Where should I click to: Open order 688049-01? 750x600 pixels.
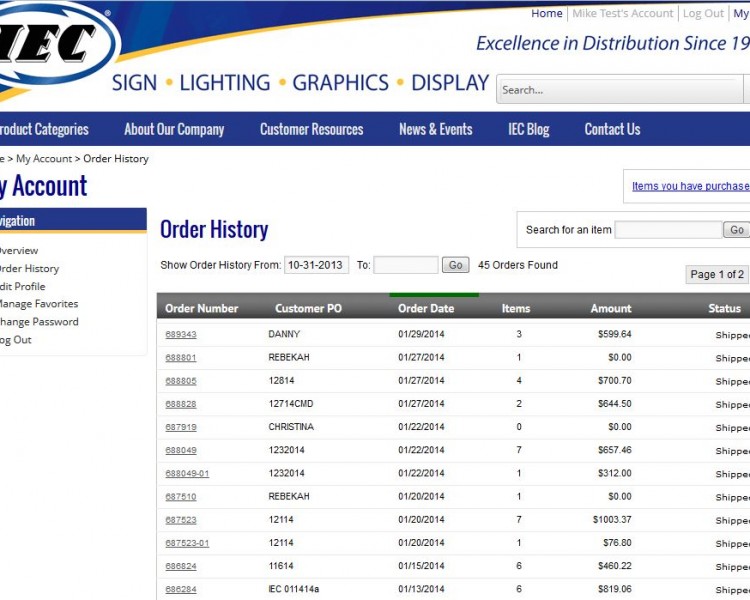point(187,473)
